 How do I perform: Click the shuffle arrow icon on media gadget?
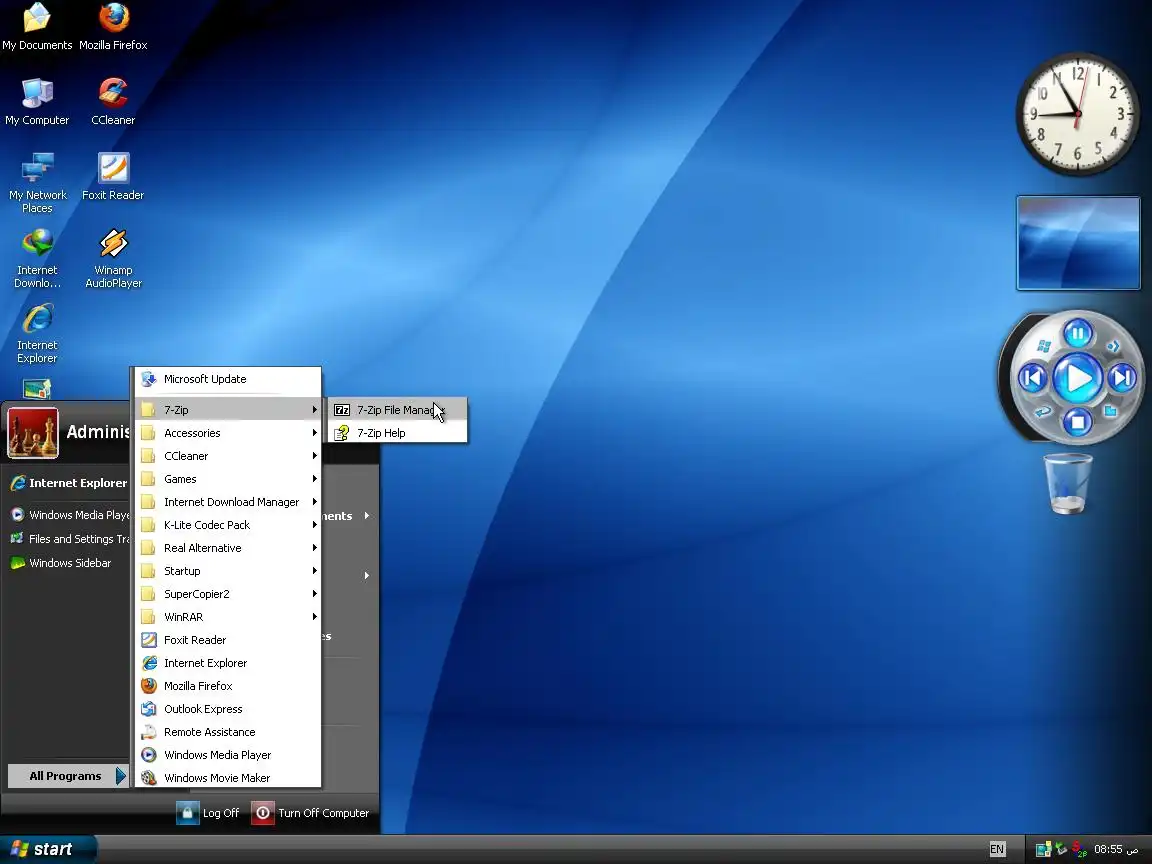point(1112,346)
